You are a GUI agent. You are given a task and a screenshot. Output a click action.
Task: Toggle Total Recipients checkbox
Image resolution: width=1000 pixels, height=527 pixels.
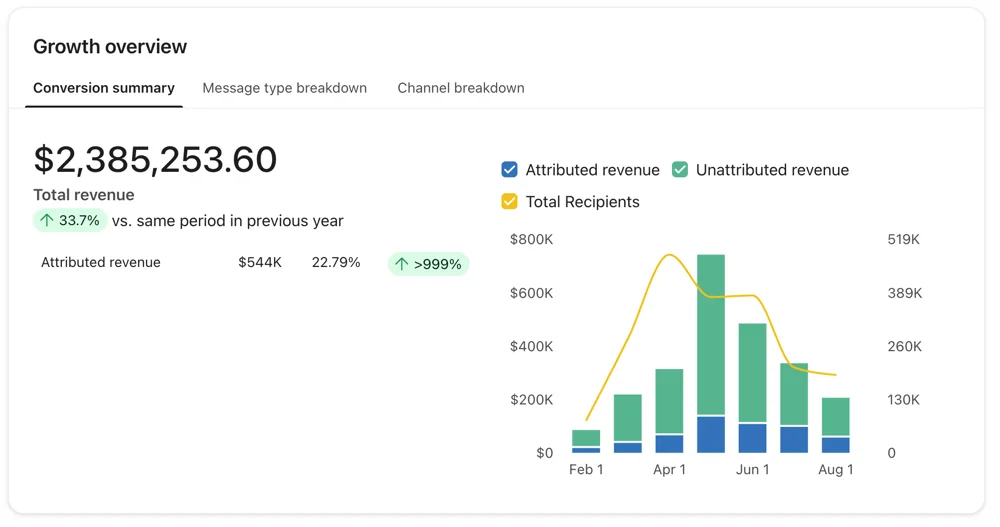coord(510,202)
